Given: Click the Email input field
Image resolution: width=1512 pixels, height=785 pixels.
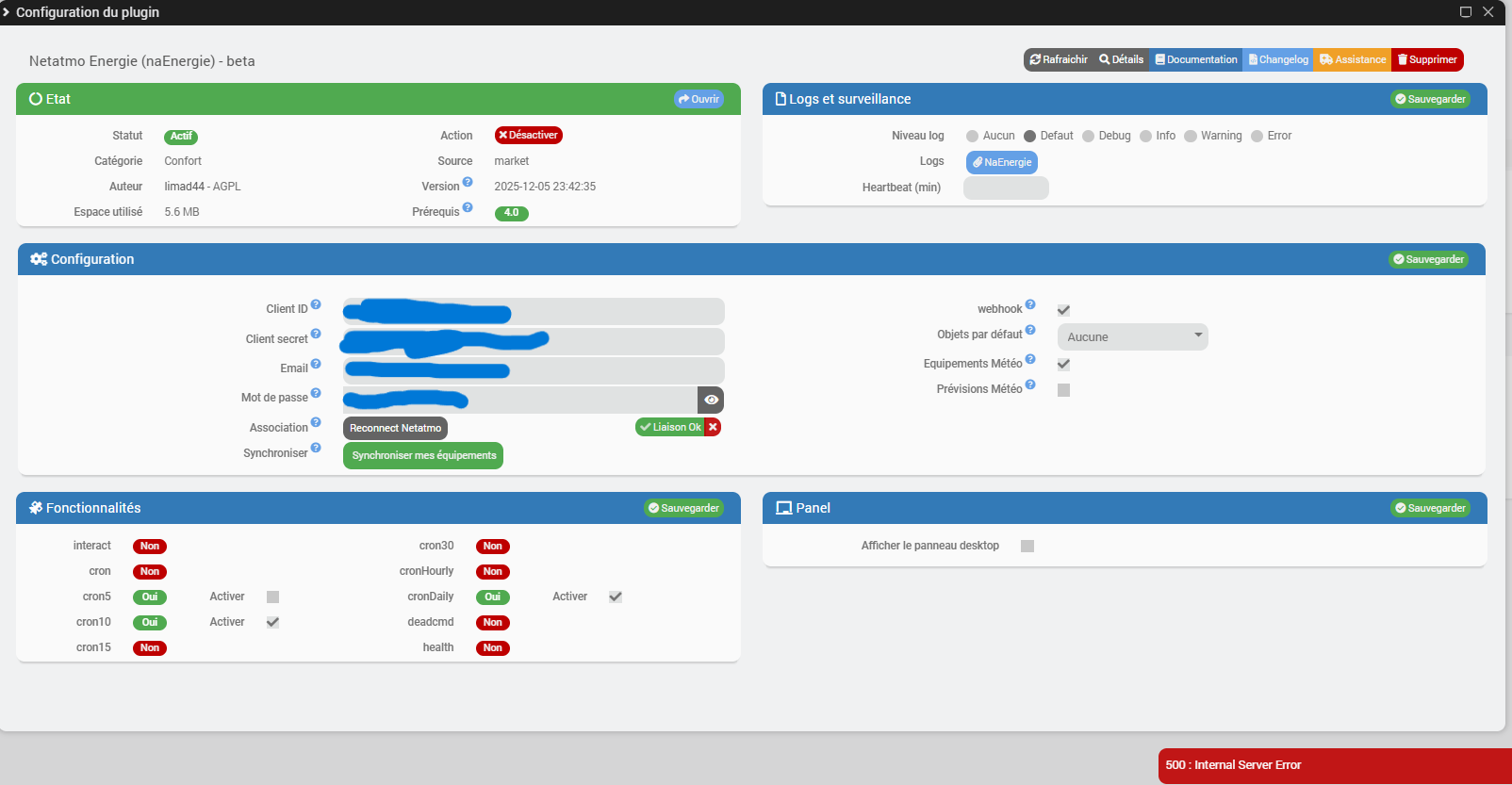Looking at the screenshot, I should click(x=534, y=370).
